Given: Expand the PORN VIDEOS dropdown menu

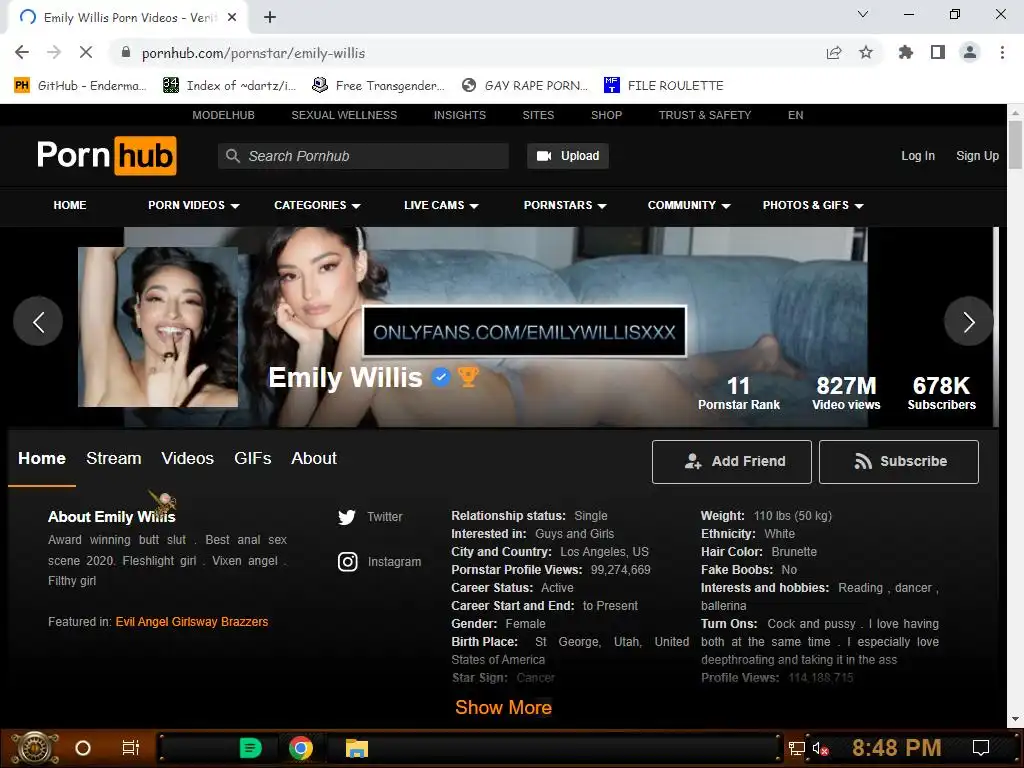Looking at the screenshot, I should pyautogui.click(x=194, y=205).
